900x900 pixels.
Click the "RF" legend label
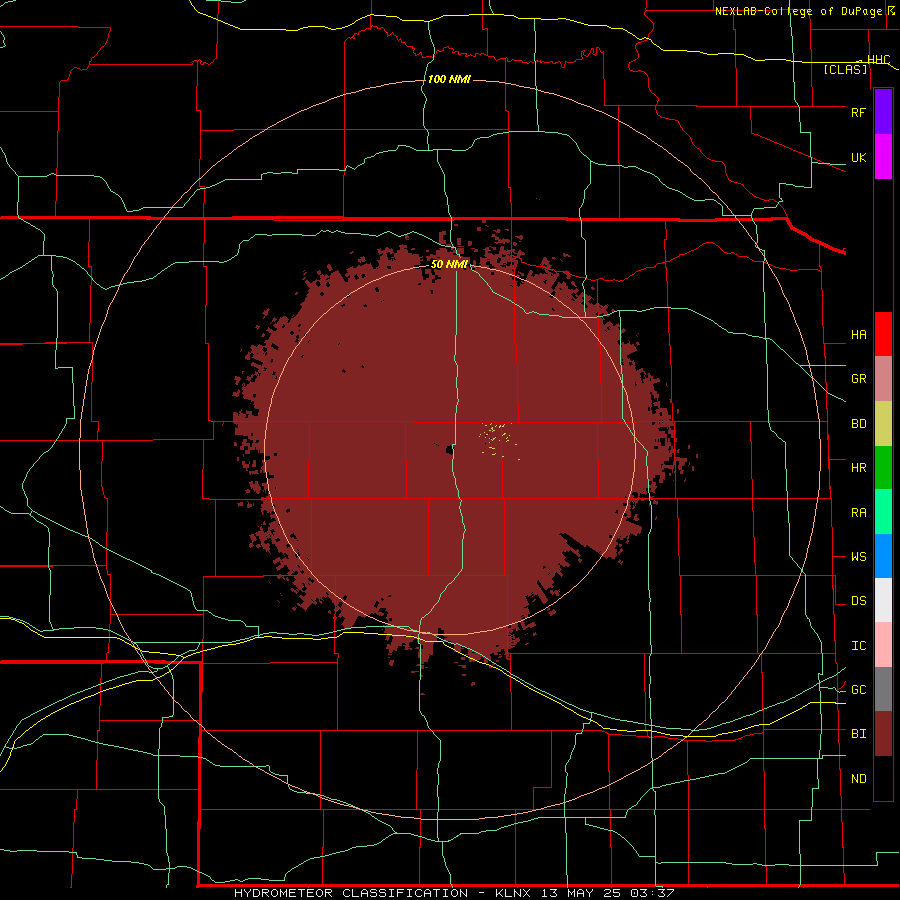858,112
